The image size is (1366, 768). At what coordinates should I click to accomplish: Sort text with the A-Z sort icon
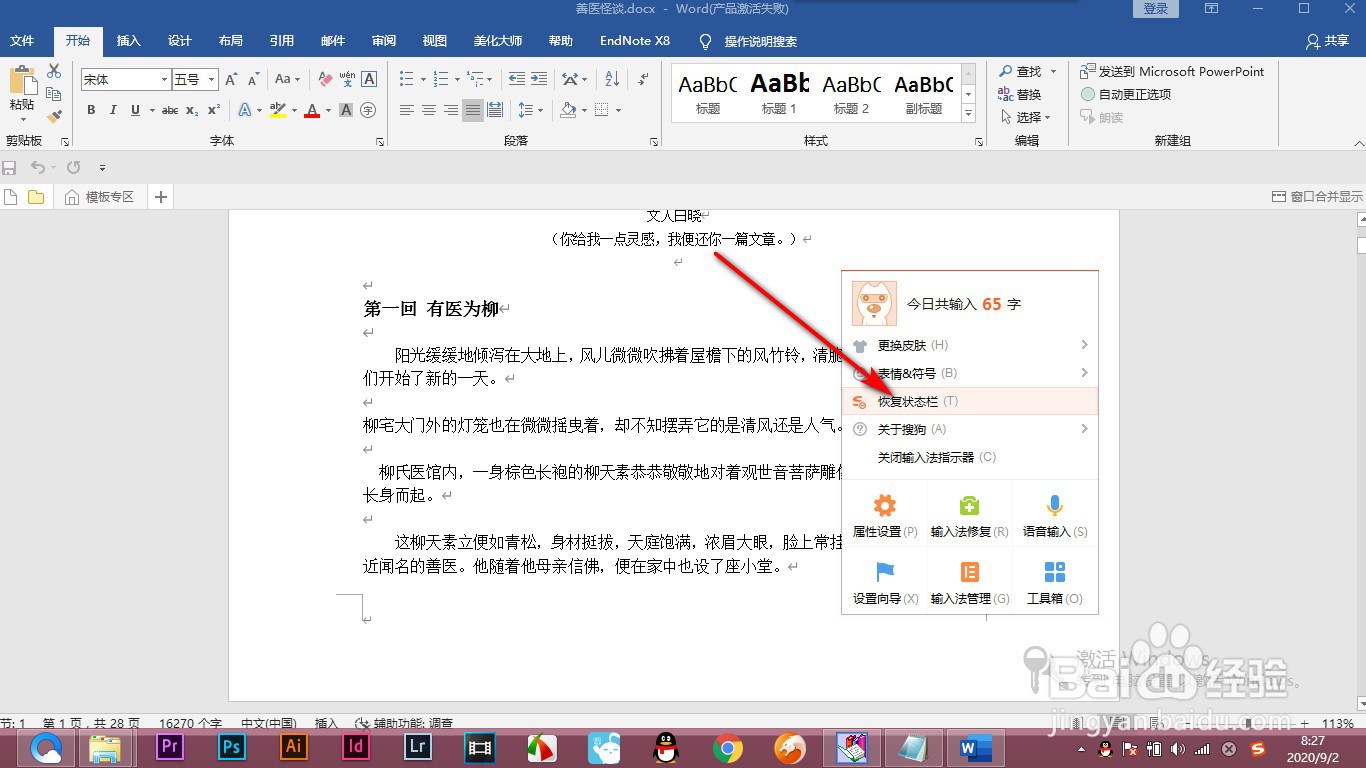pos(613,79)
